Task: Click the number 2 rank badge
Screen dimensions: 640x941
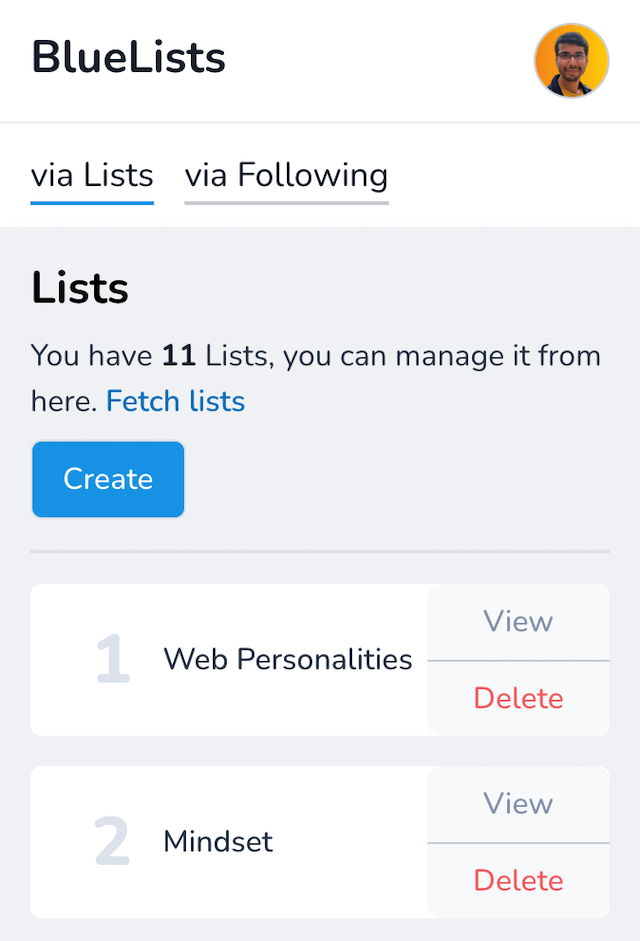Action: click(112, 842)
